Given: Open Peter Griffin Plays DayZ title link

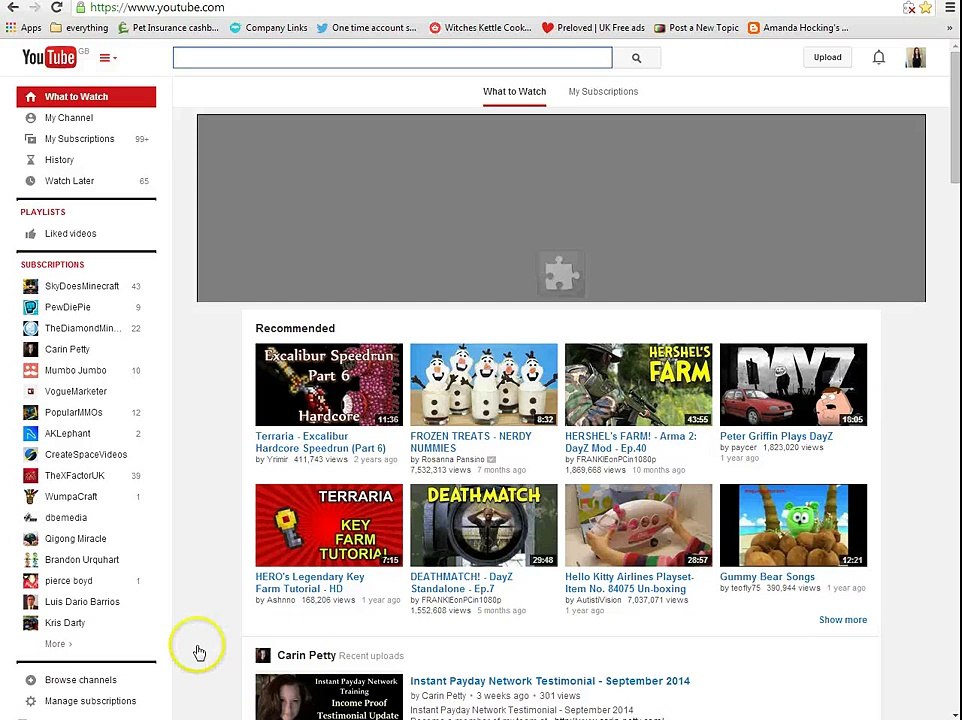Looking at the screenshot, I should coord(776,436).
